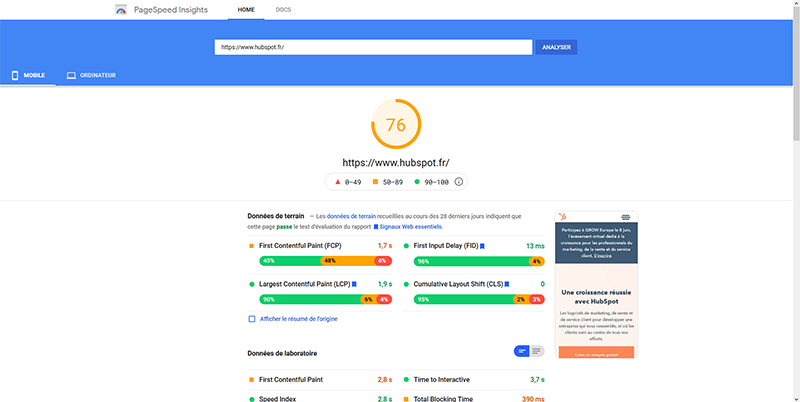Click the Données de laboratoire heading

click(282, 353)
